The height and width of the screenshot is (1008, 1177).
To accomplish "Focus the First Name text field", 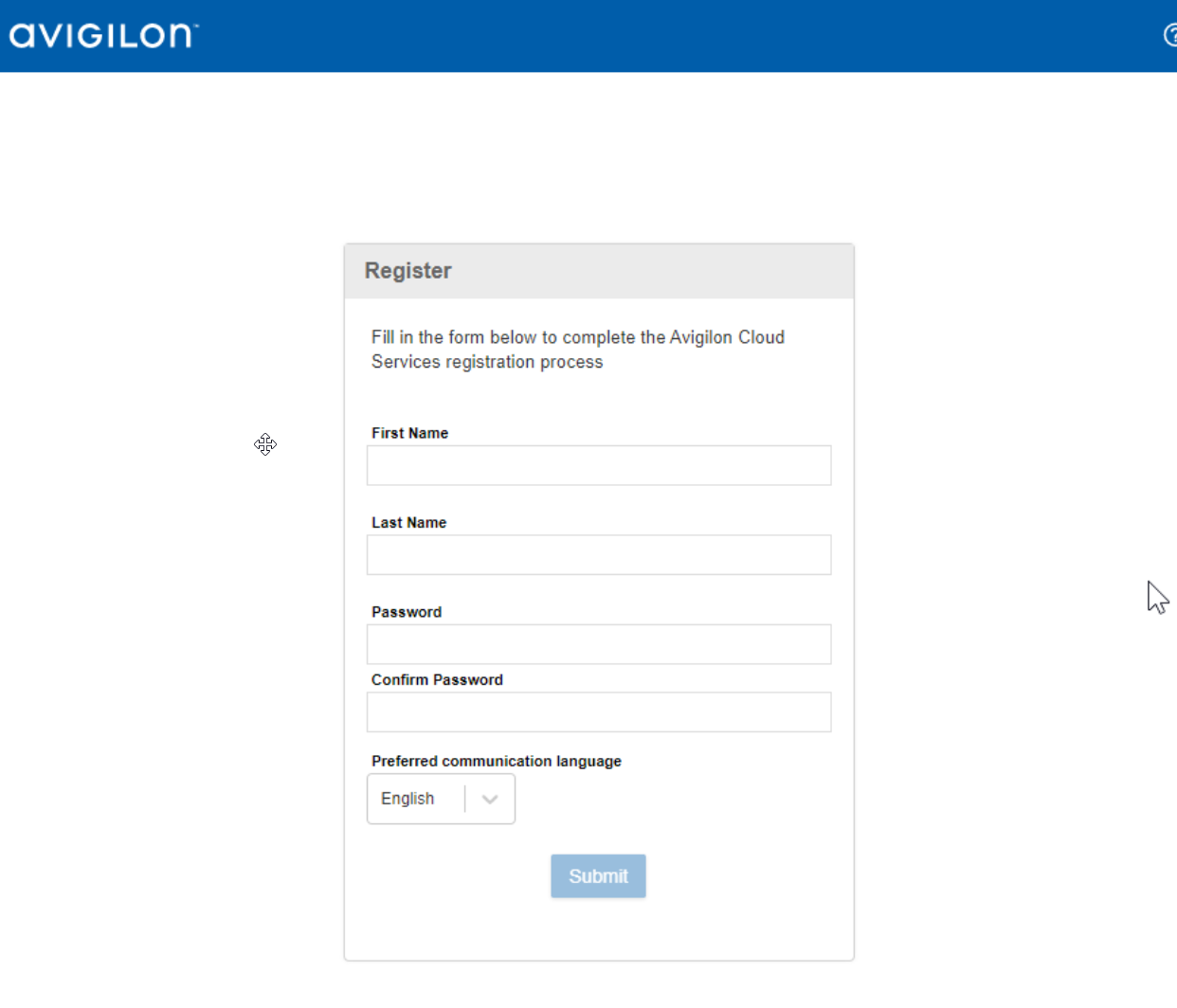I will pyautogui.click(x=598, y=465).
